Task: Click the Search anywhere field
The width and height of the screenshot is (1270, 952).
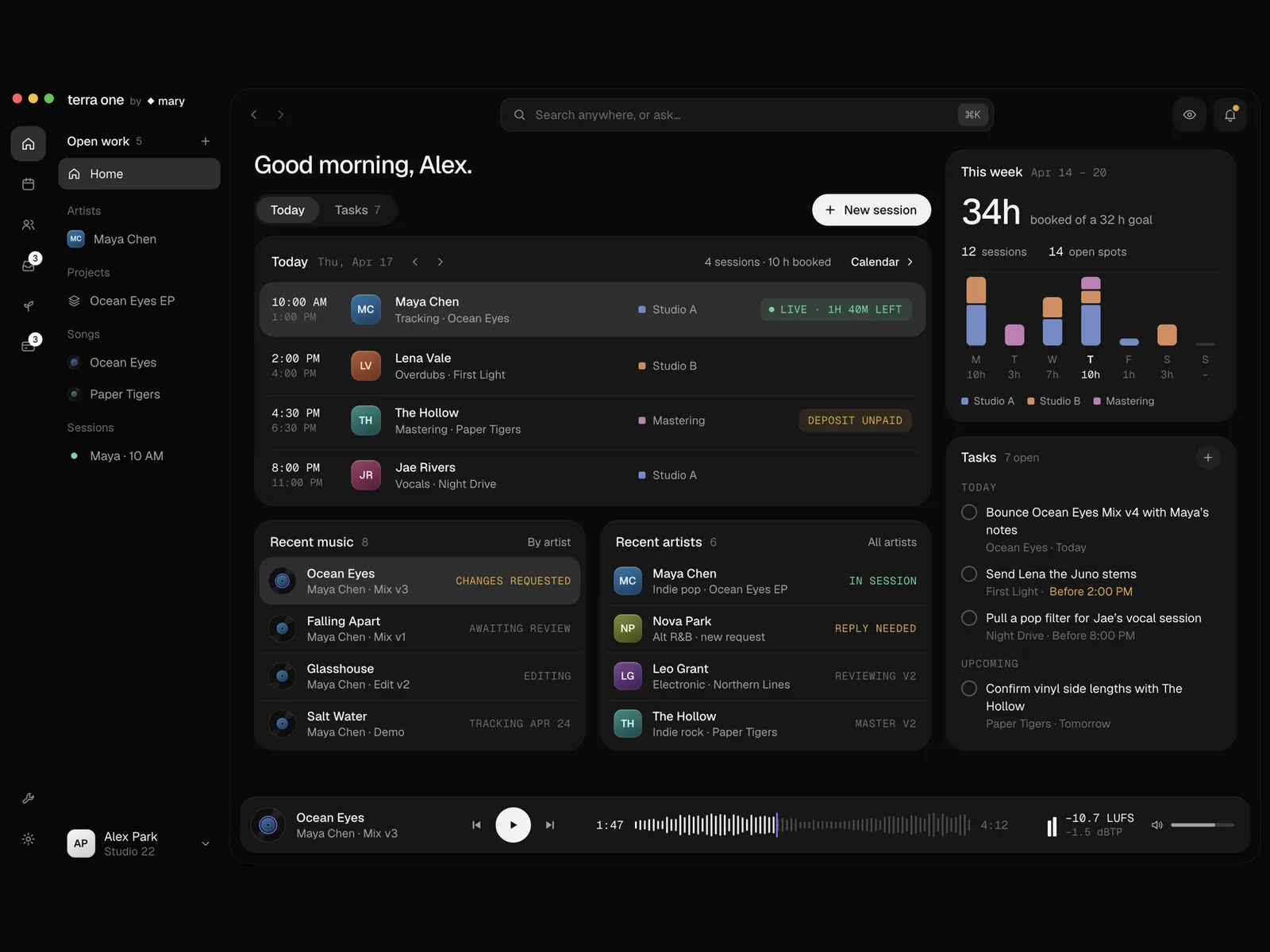Action: point(747,115)
